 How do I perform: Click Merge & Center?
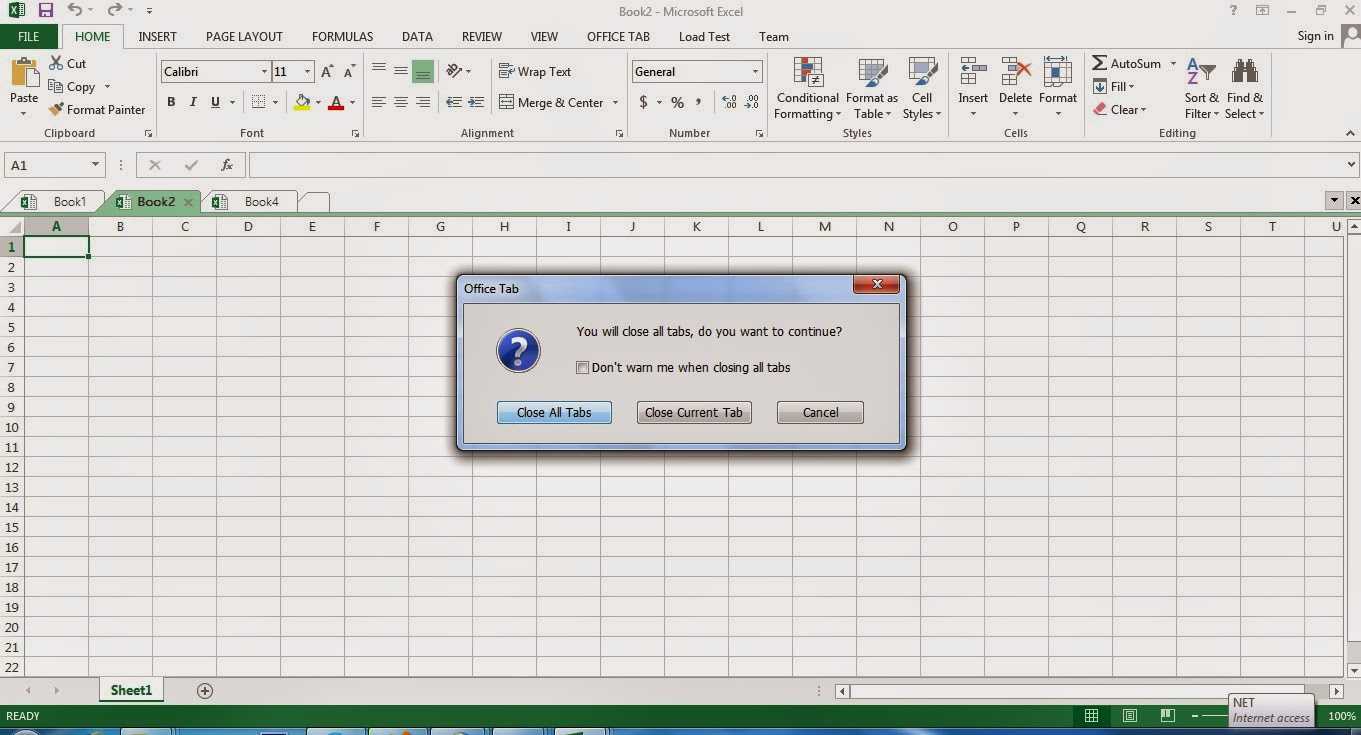(x=551, y=102)
